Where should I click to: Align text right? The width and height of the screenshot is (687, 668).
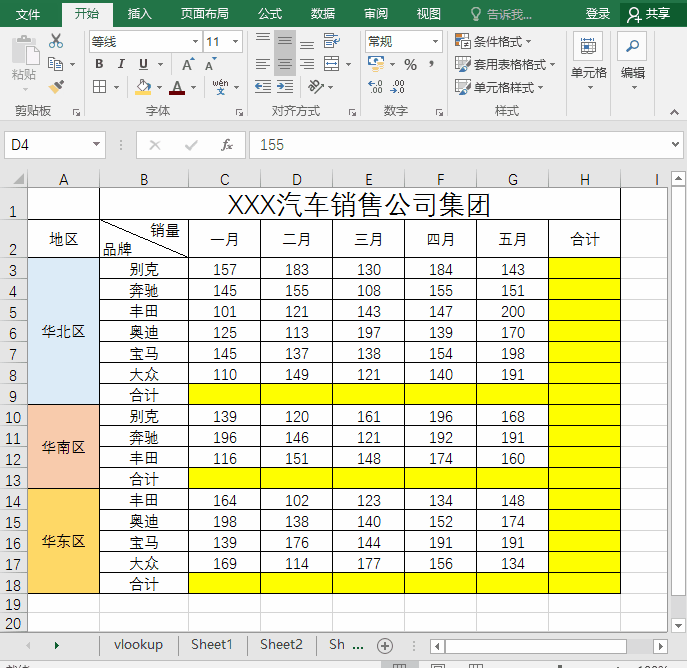click(307, 64)
